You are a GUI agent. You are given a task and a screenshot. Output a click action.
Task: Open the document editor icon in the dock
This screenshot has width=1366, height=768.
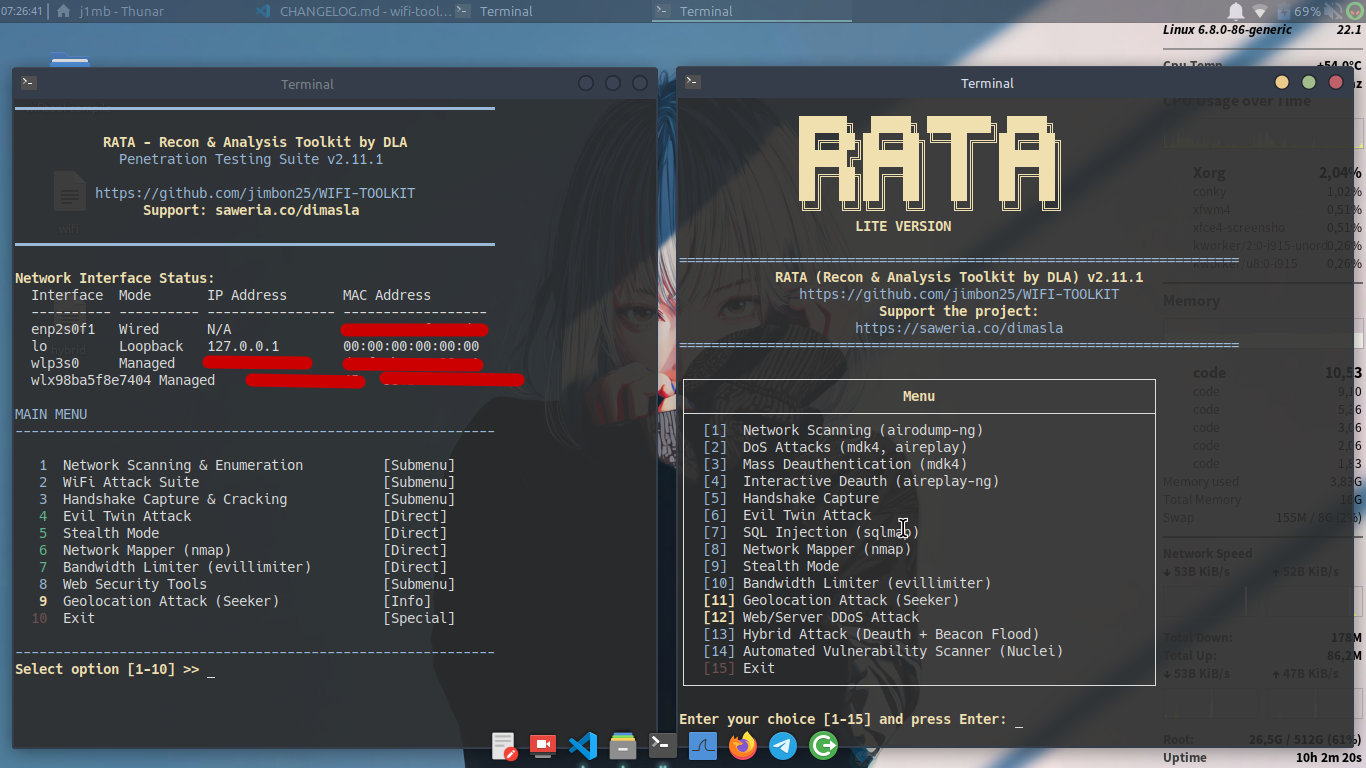tap(503, 745)
